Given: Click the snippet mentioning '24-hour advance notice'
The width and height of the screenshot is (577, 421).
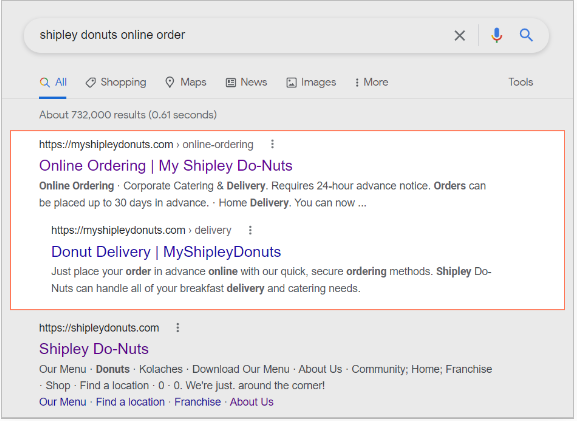Looking at the screenshot, I should coord(262,194).
